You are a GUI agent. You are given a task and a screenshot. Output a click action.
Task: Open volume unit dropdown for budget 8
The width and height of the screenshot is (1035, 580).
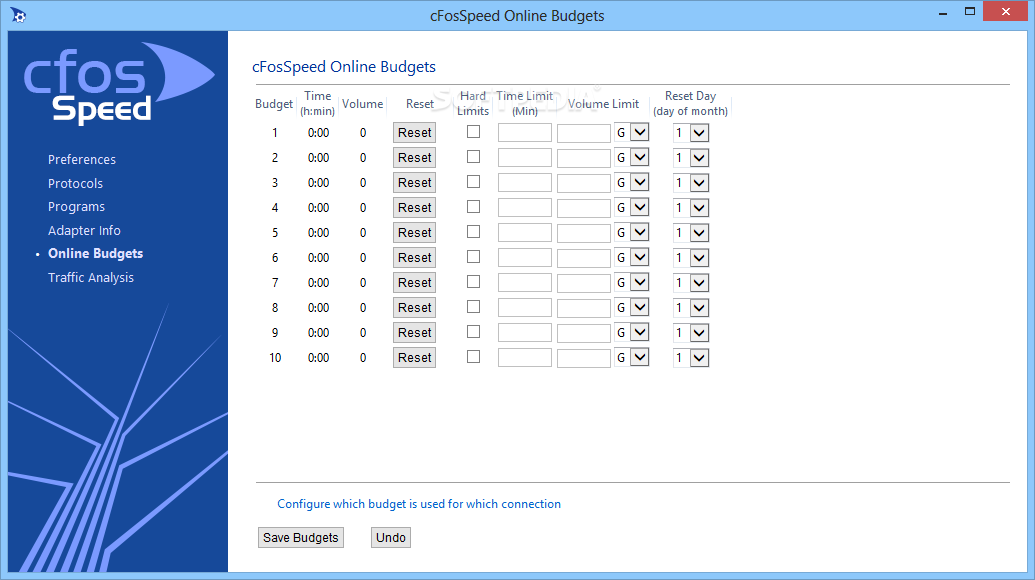pyautogui.click(x=632, y=308)
